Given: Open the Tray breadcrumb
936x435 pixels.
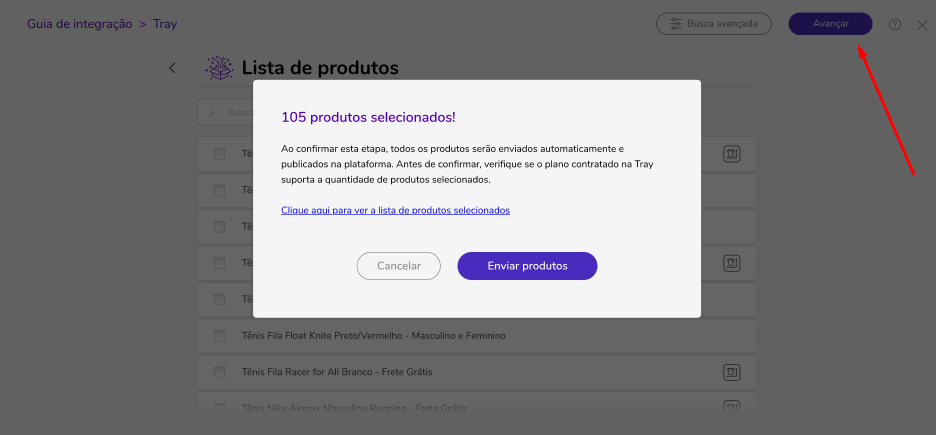Looking at the screenshot, I should click(165, 24).
